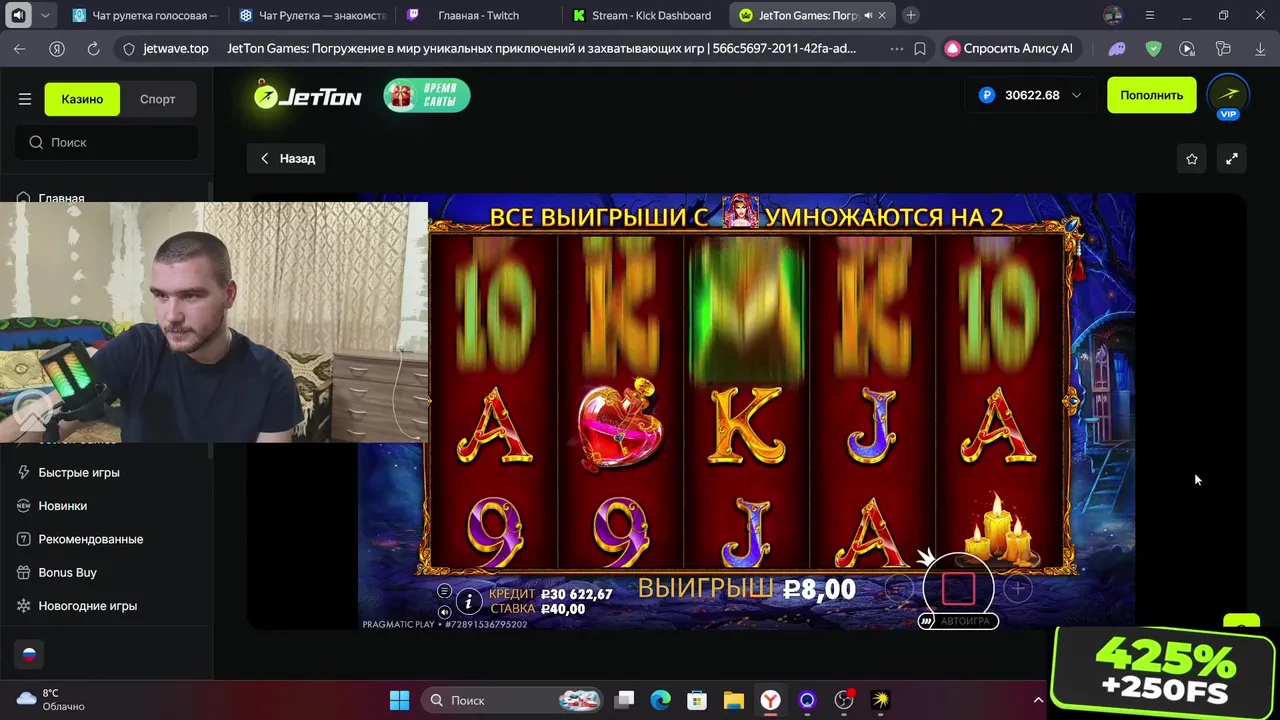The width and height of the screenshot is (1280, 720).
Task: Click the Windows taskbar Поиск box
Action: pyautogui.click(x=512, y=700)
